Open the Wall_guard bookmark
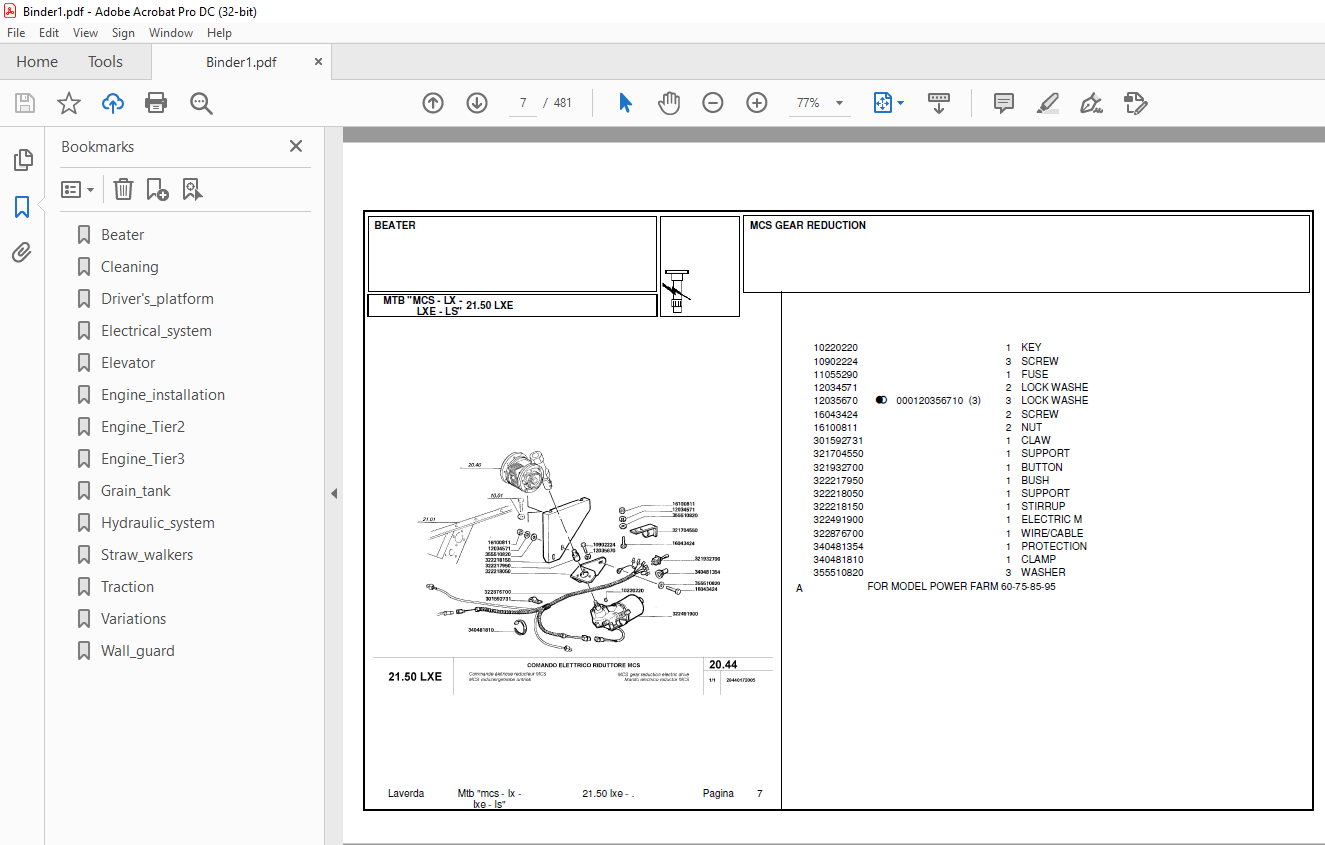Screen dimensions: 1325x845 [x=137, y=651]
